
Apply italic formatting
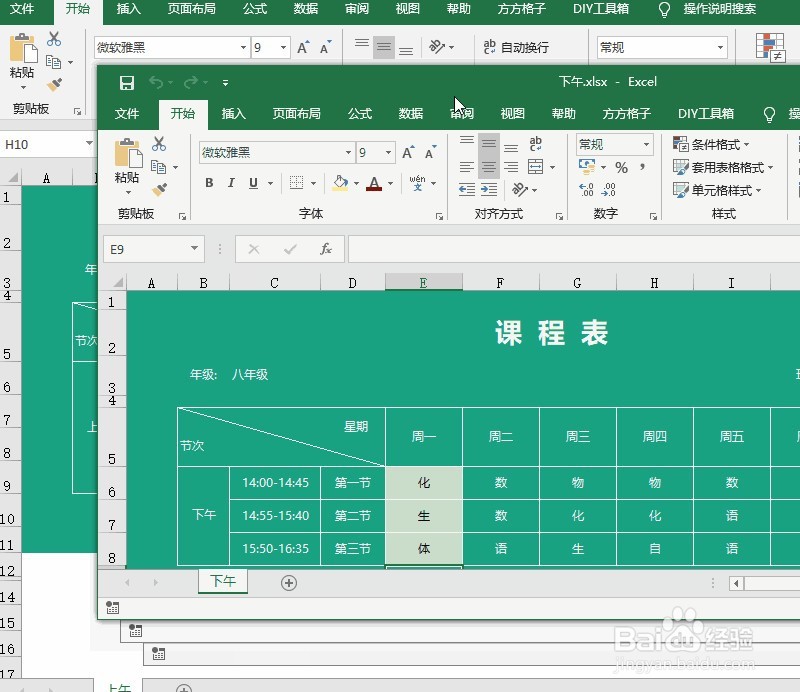pos(231,182)
